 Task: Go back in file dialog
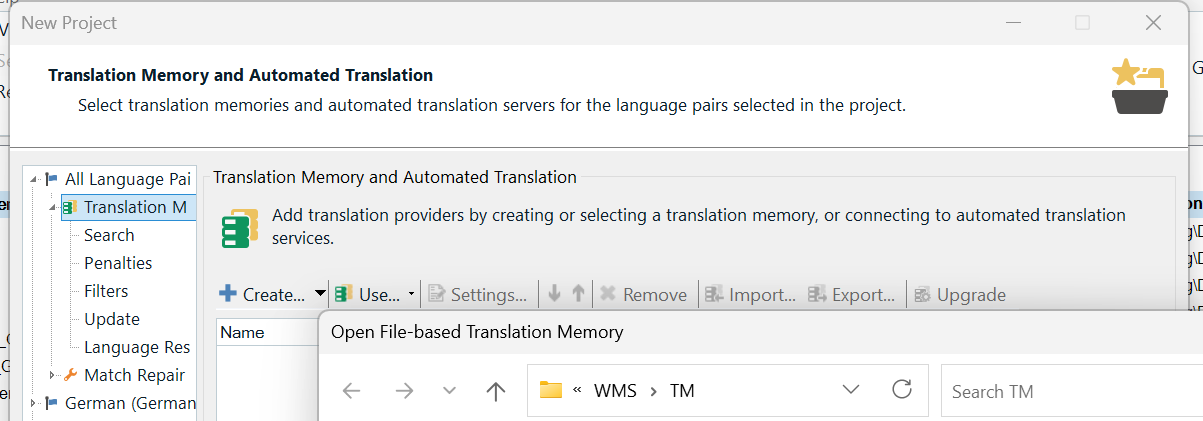[351, 391]
